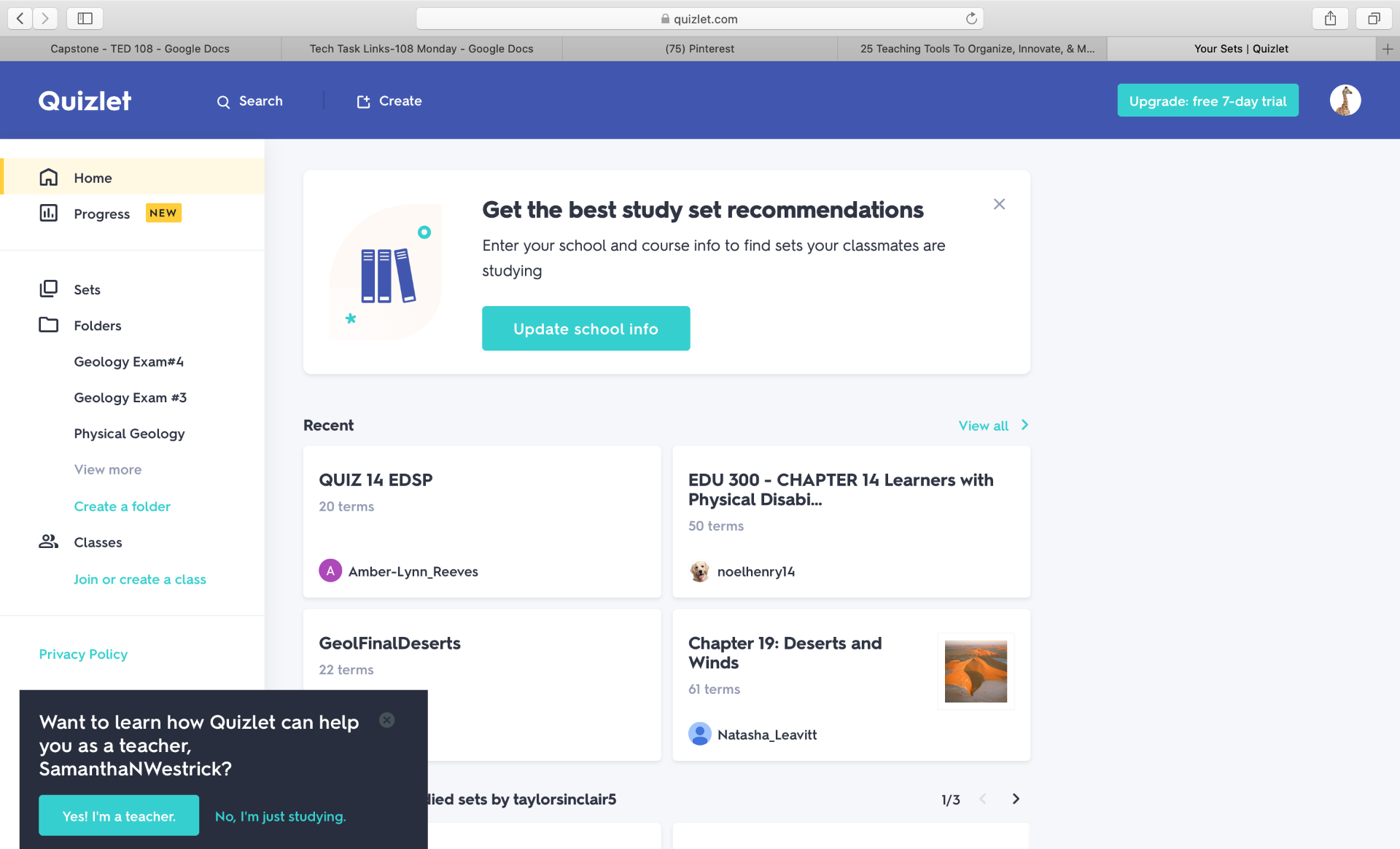
Task: Click No, I'm just studying link
Action: point(280,816)
